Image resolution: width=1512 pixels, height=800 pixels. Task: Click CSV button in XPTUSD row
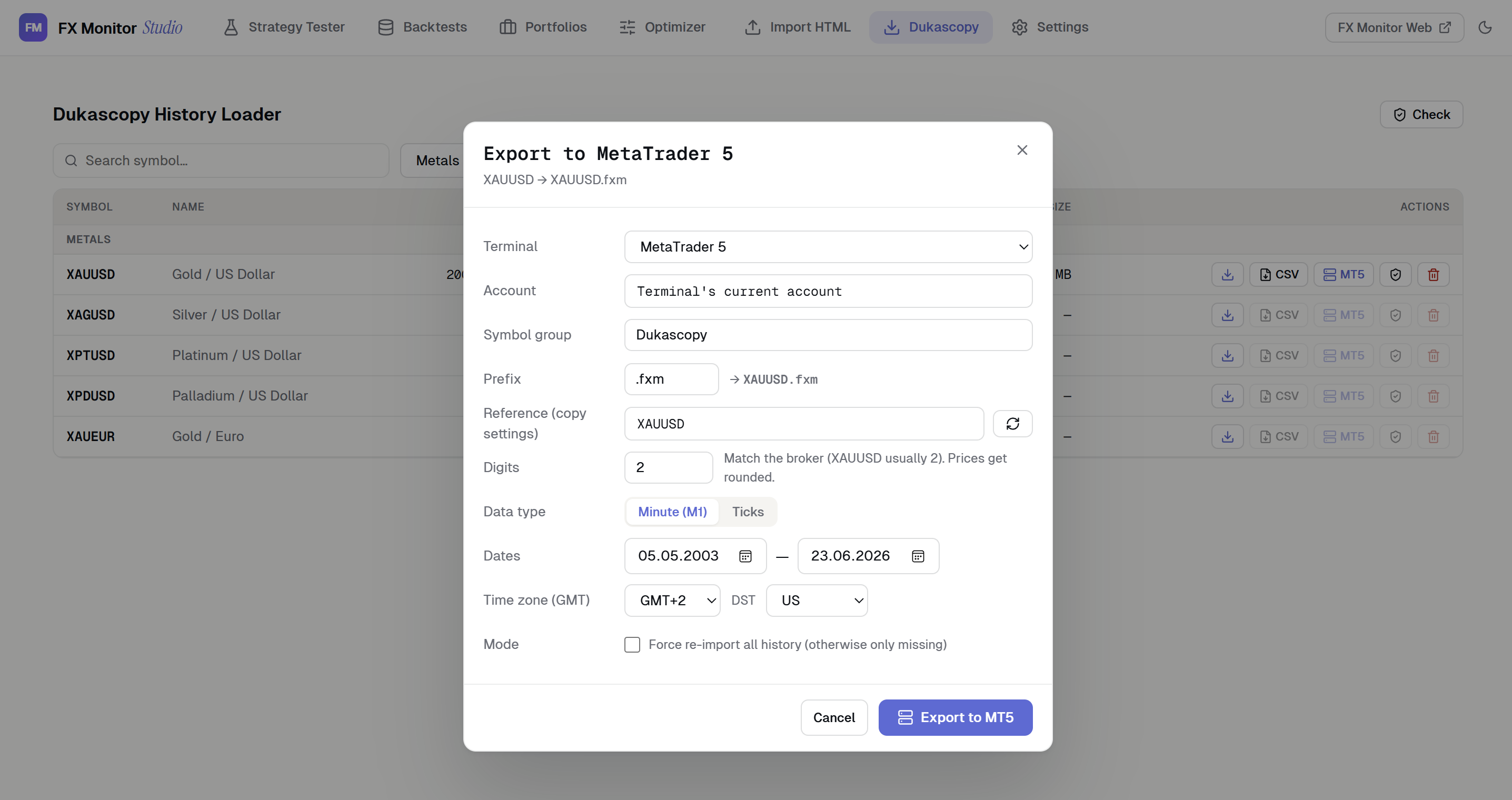coord(1278,355)
